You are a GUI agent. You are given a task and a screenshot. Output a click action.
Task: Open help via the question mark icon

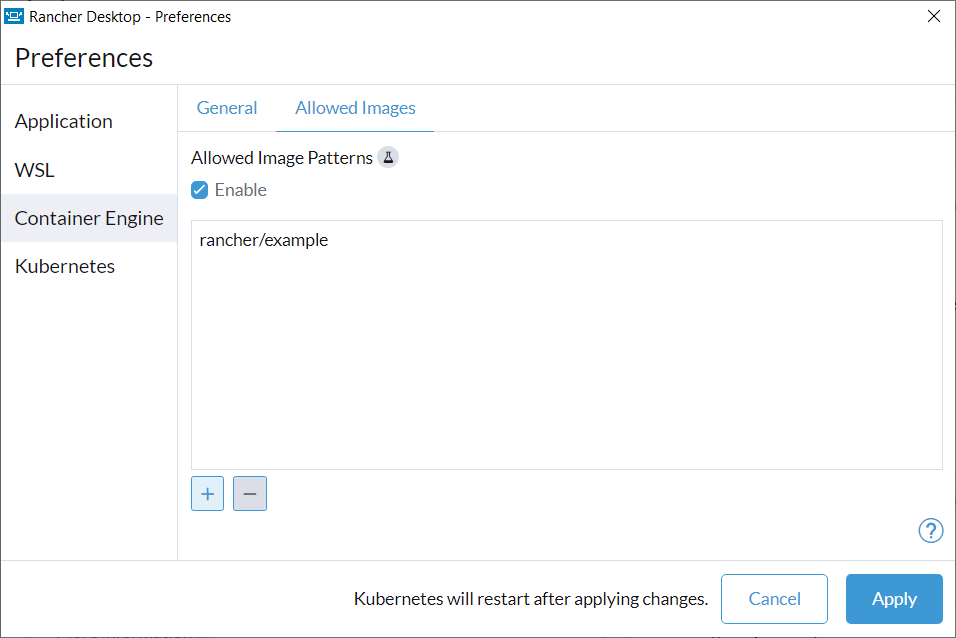coord(930,531)
